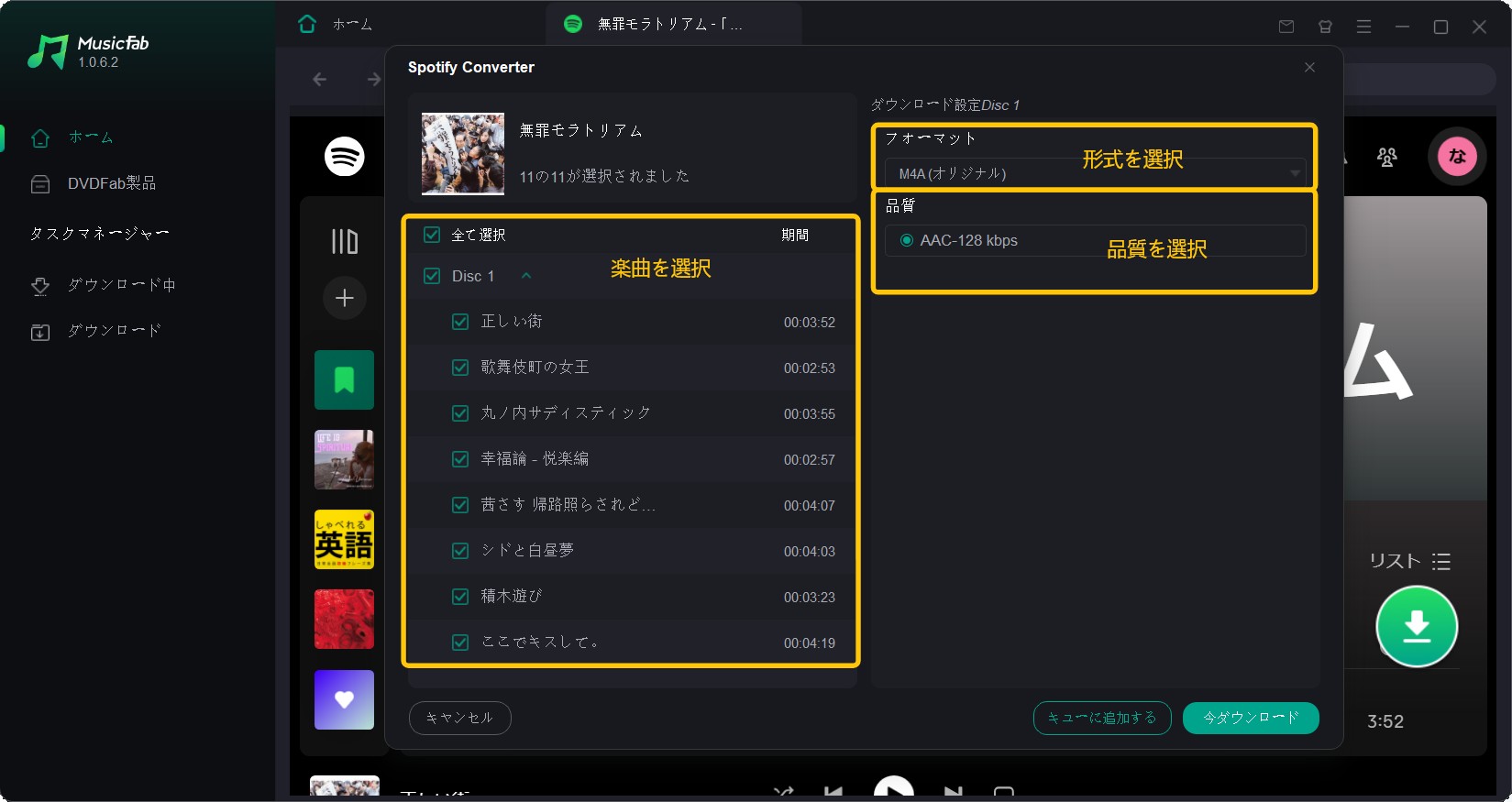Open the しゃべれる英語 playlist thumbnail
This screenshot has height=802, width=1512.
(x=344, y=539)
